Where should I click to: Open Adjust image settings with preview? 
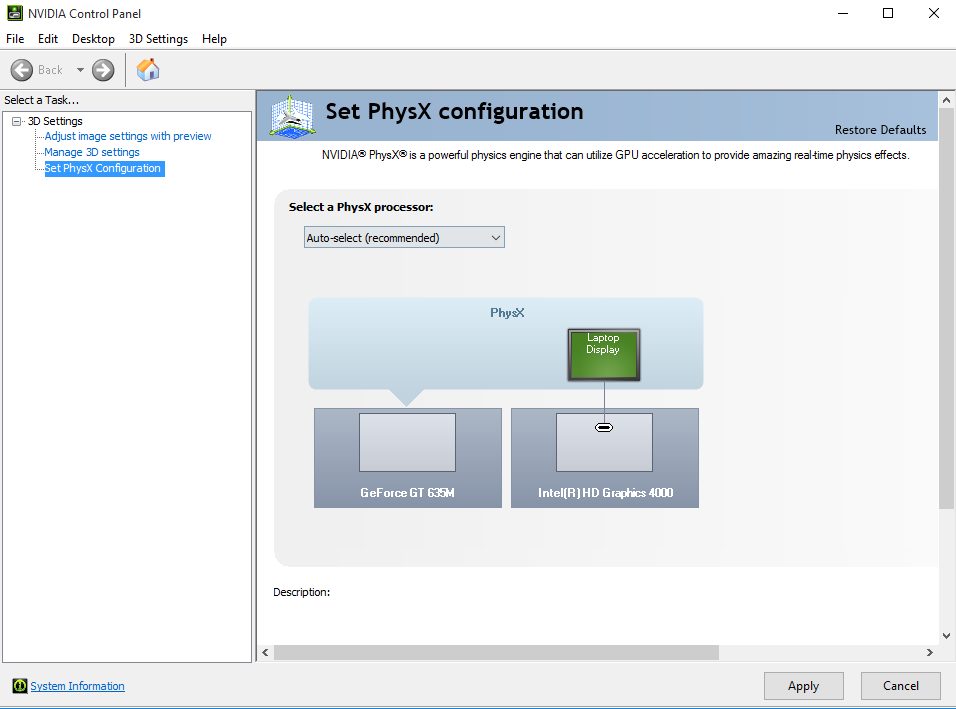128,137
